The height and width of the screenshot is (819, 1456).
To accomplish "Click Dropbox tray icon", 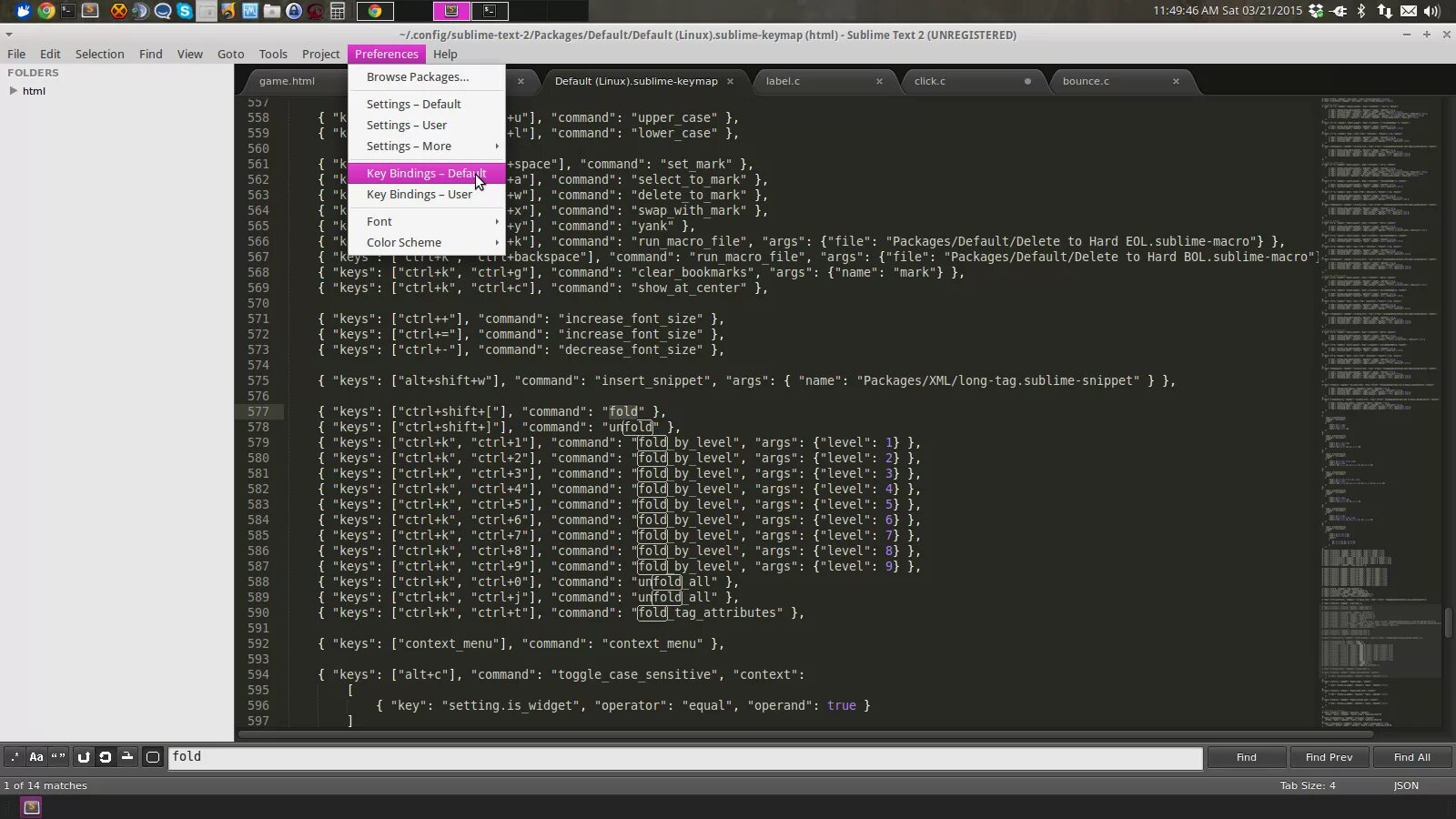I will [1316, 11].
